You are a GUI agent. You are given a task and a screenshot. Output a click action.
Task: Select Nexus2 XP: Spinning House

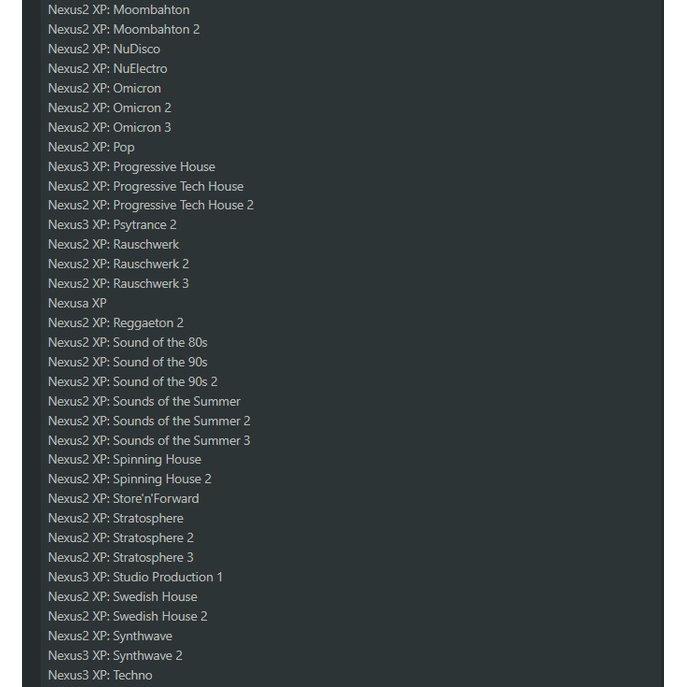click(x=125, y=459)
